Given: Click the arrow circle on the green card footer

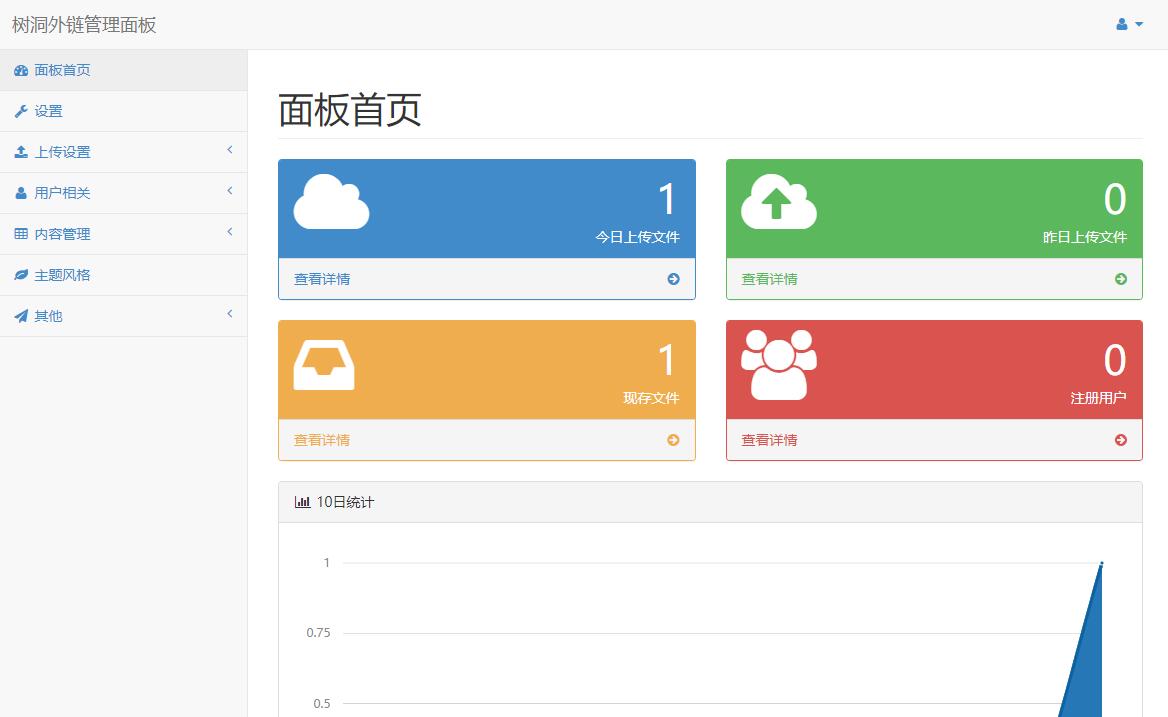Looking at the screenshot, I should coord(1121,279).
